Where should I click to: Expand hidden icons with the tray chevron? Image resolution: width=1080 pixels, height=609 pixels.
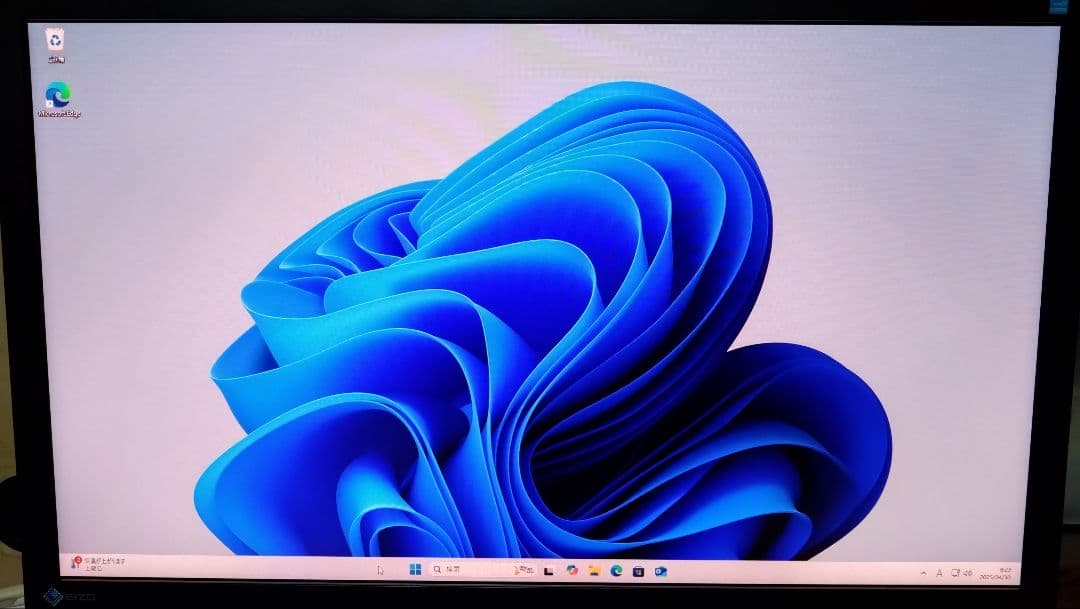(x=924, y=572)
